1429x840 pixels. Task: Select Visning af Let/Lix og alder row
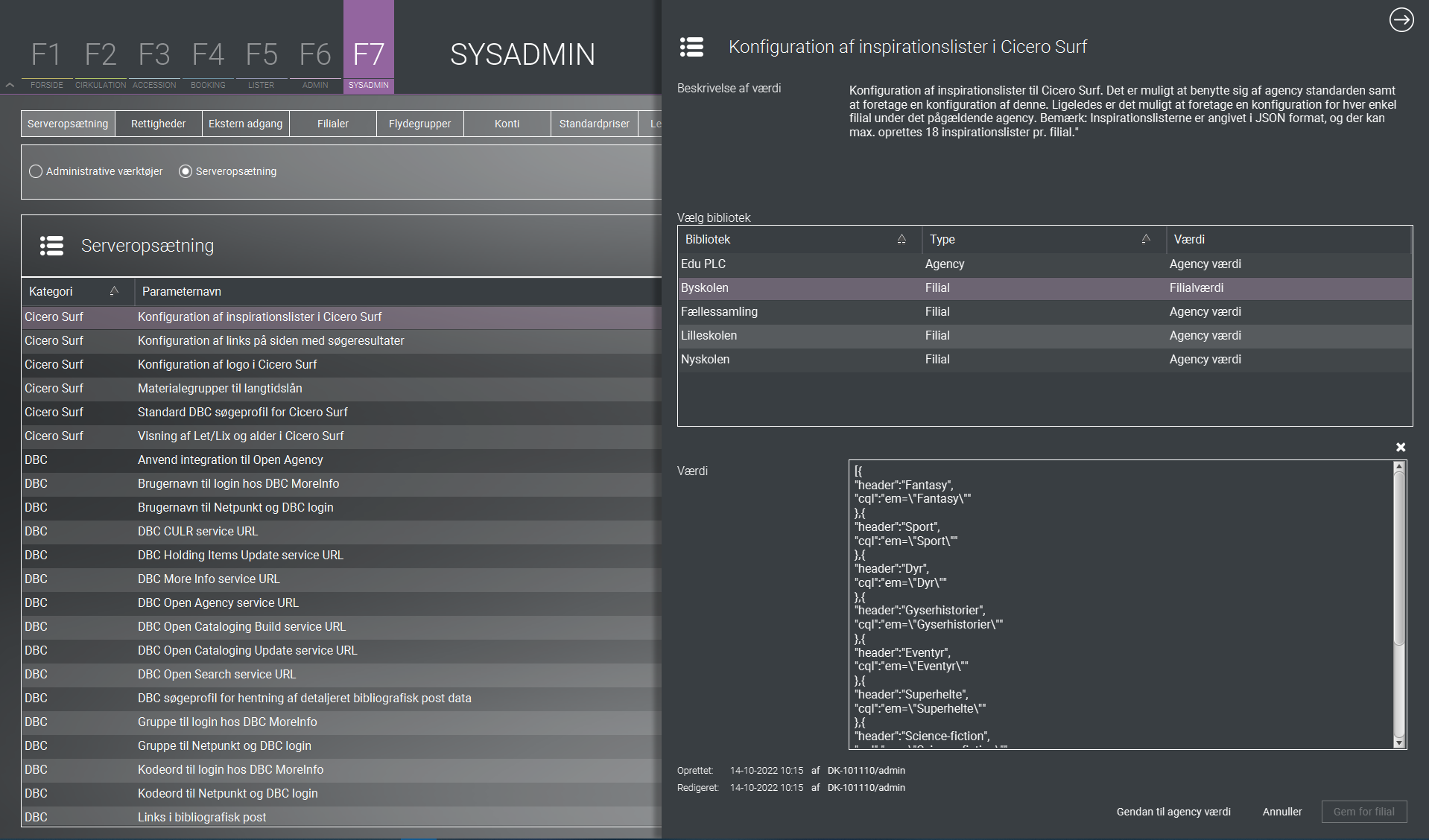click(342, 436)
